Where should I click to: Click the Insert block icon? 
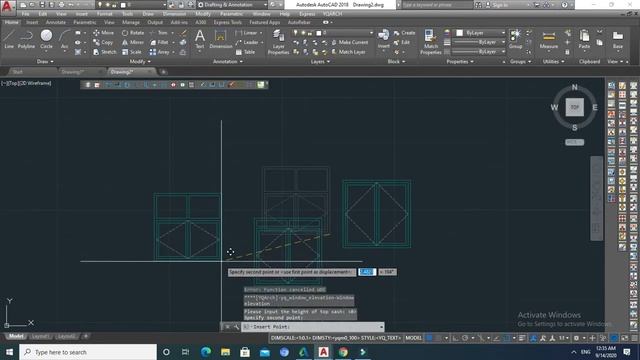click(383, 39)
